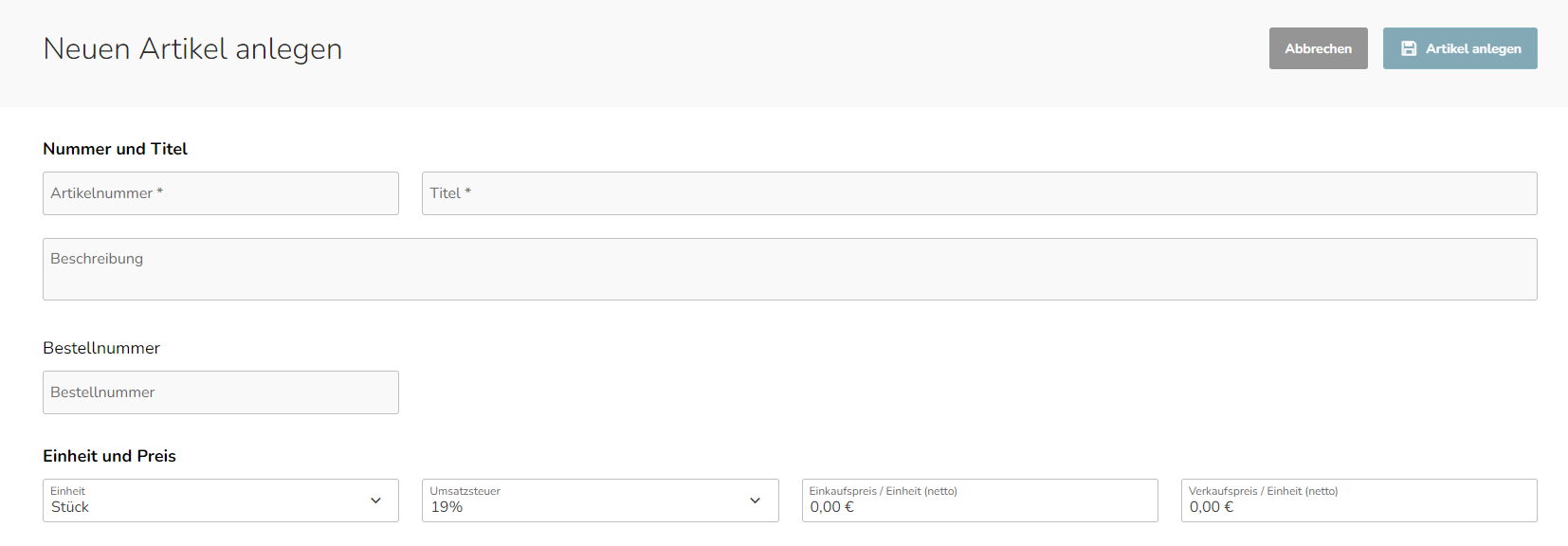Click the Bestellnummer section heading
Image resolution: width=1568 pixels, height=546 pixels.
[x=101, y=348]
